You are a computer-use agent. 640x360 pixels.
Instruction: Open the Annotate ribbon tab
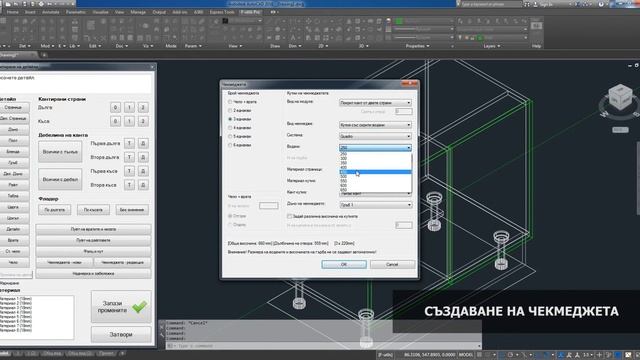(x=51, y=12)
